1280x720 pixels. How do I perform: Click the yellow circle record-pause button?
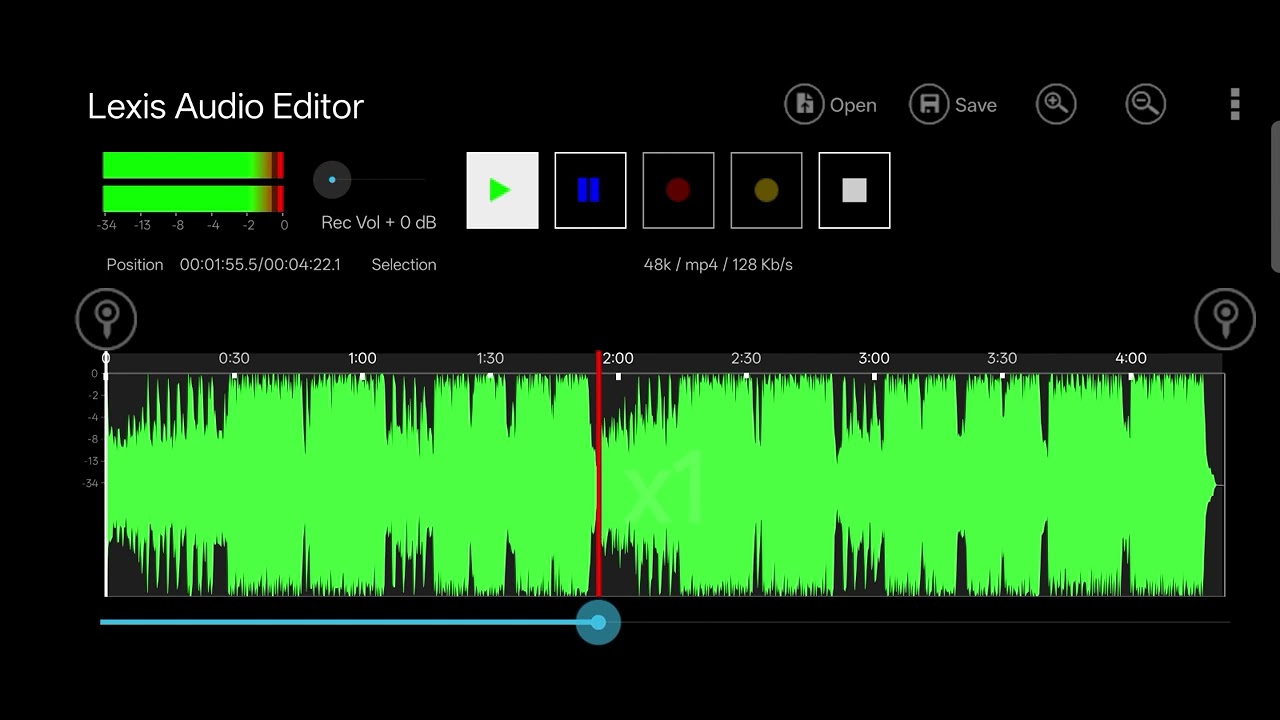tap(766, 190)
